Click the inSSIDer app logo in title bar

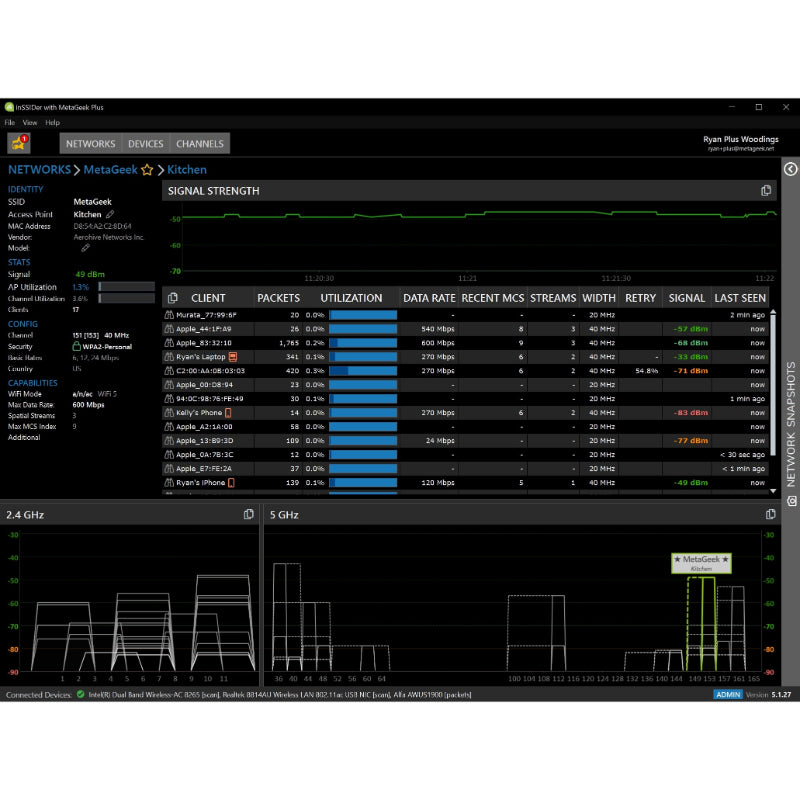pos(9,107)
